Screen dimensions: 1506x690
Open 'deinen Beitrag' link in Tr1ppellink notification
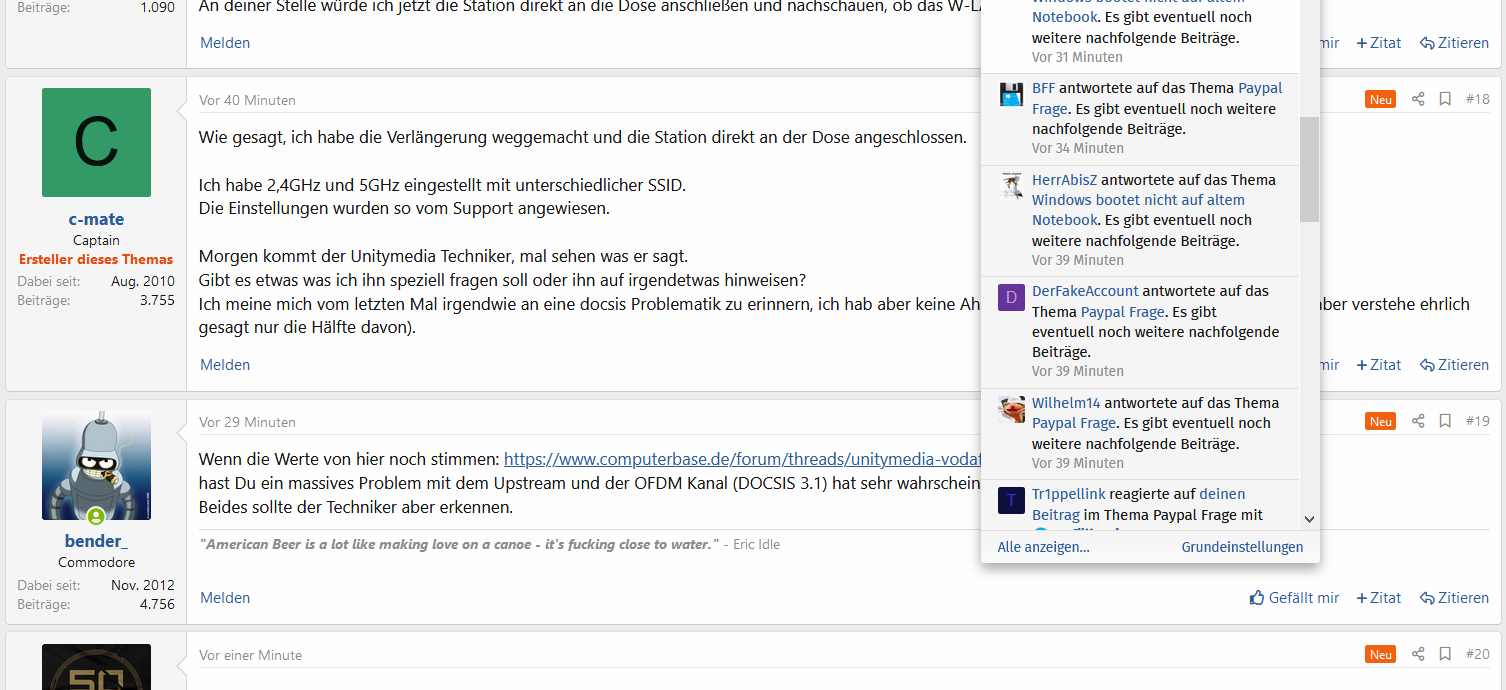pos(1139,504)
